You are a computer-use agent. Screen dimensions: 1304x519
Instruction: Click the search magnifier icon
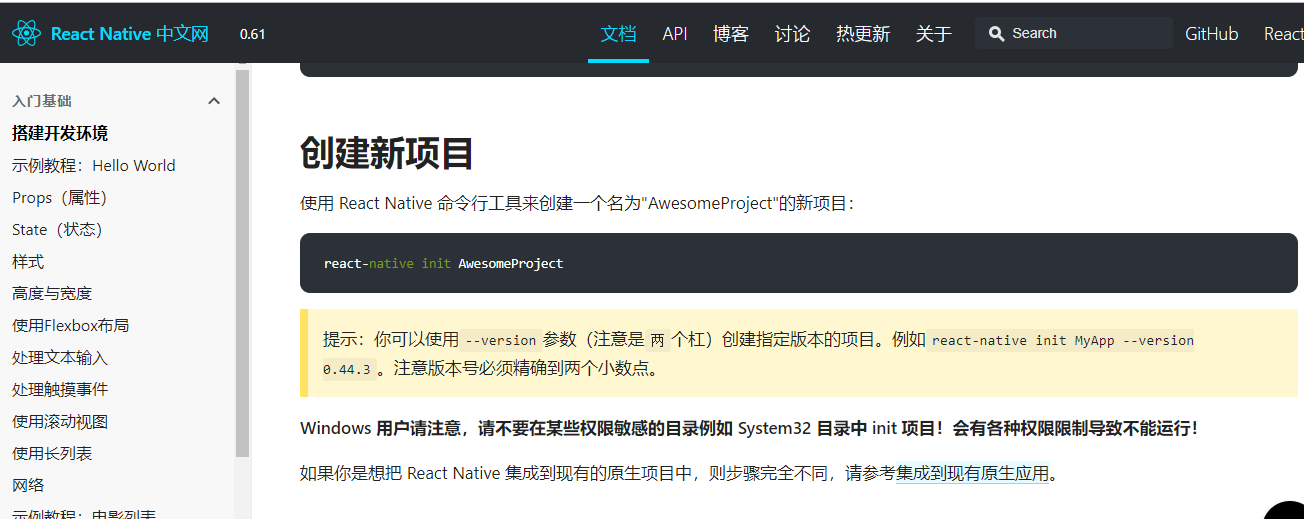coord(996,34)
